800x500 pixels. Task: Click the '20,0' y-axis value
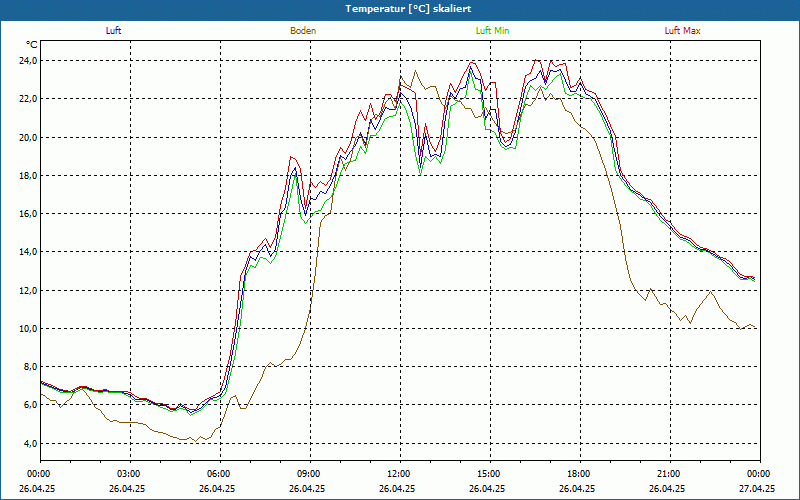pos(28,137)
